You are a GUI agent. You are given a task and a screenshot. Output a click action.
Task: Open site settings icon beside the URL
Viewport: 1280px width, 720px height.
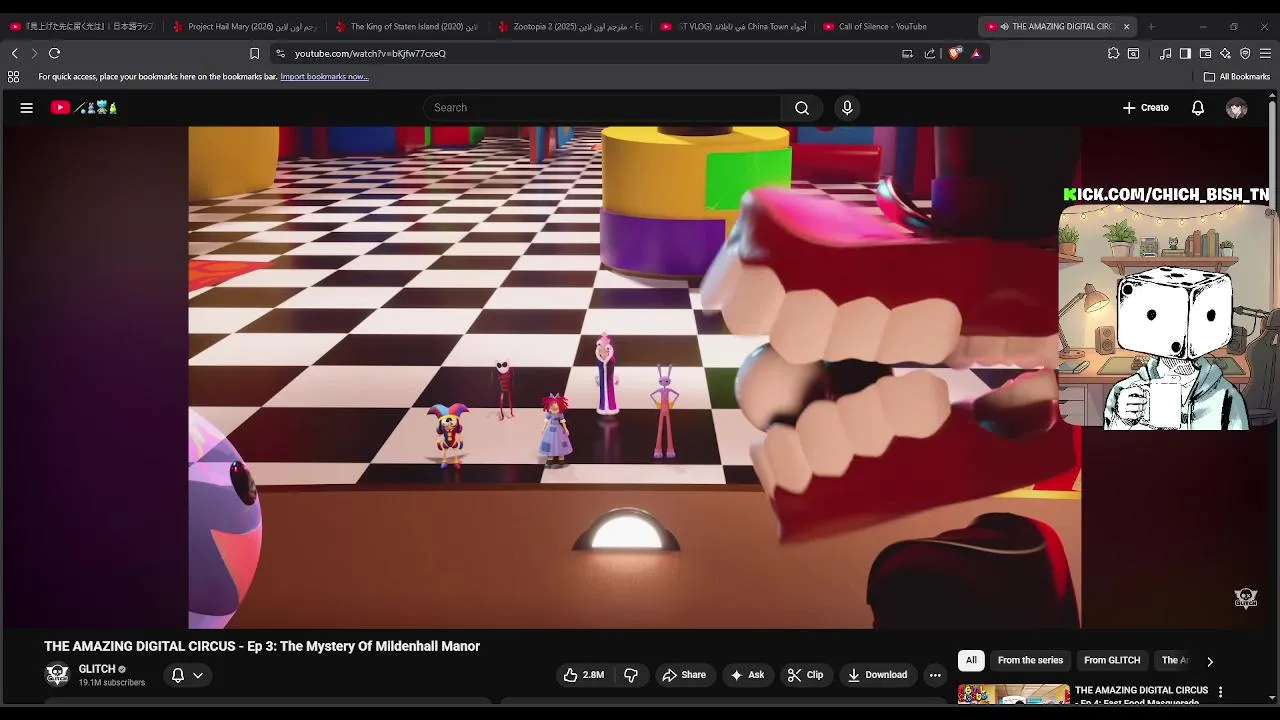click(x=280, y=54)
